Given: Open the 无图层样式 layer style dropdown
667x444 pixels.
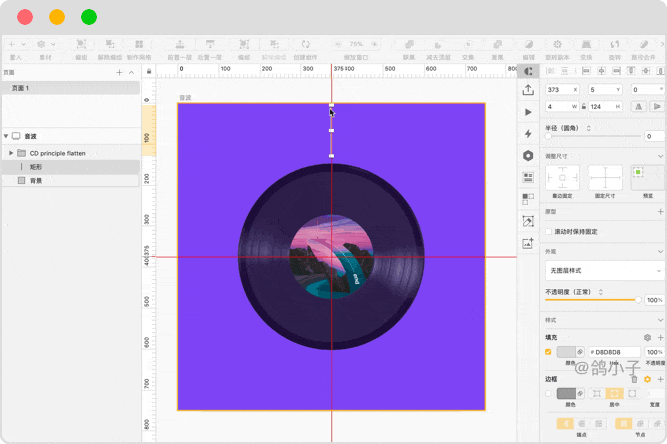Looking at the screenshot, I should (604, 270).
